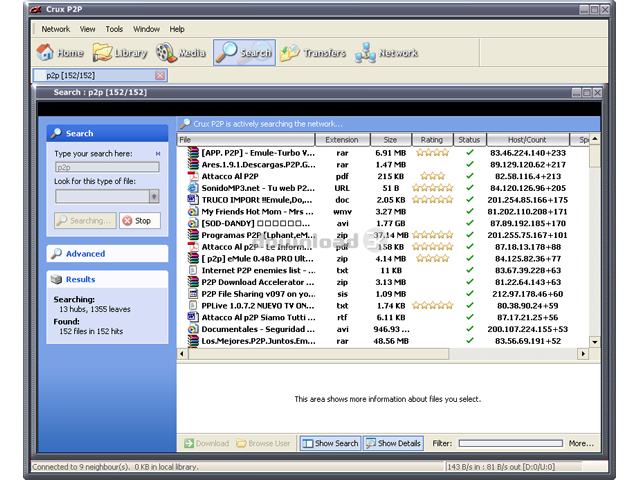Screen dimensions: 640x480
Task: Go to the Media section
Action: click(180, 53)
